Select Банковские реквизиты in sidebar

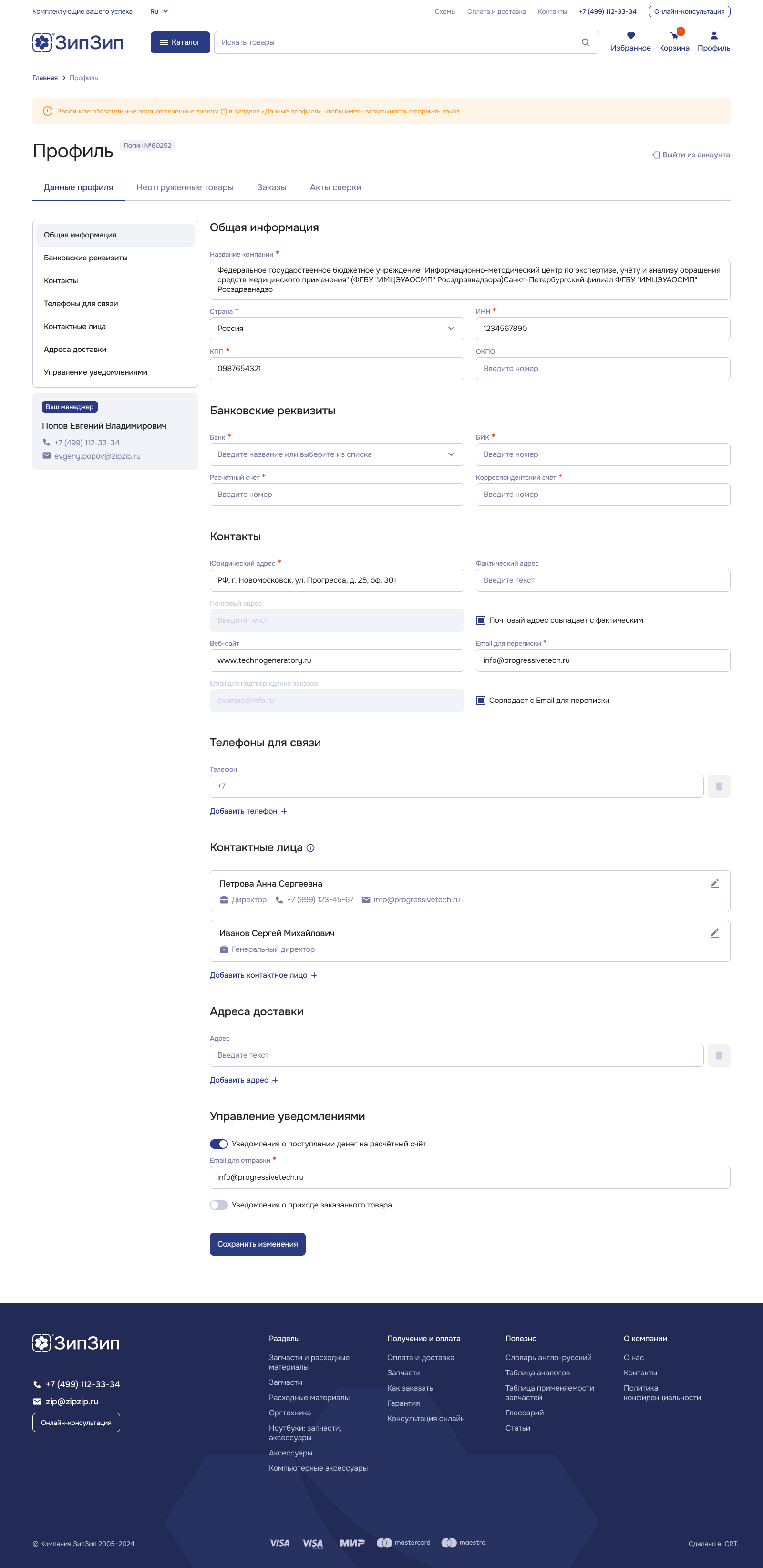click(x=115, y=258)
